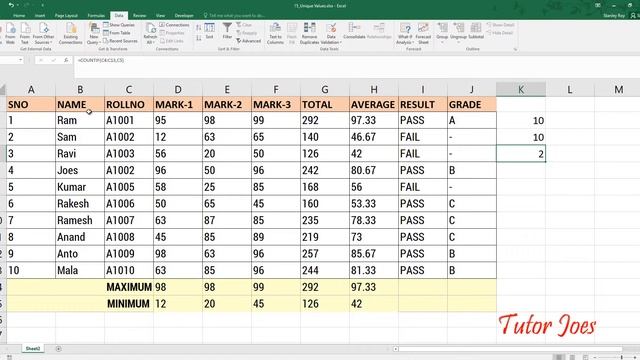Click the Stanley Roy account name
The height and width of the screenshot is (360, 640).
click(614, 16)
